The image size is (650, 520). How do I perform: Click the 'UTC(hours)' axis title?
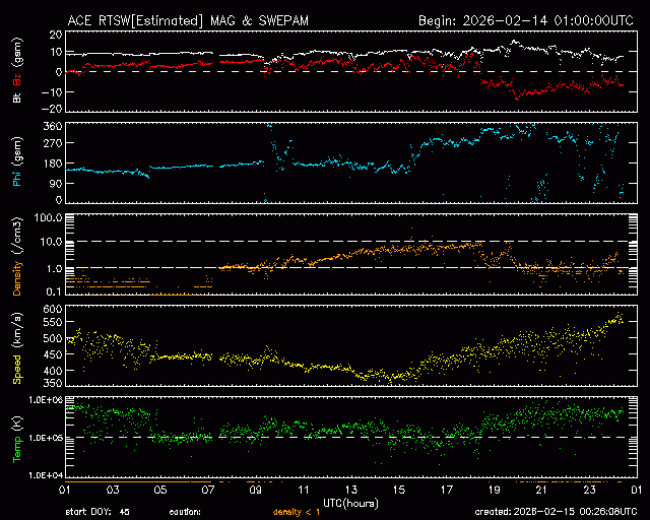[351, 504]
